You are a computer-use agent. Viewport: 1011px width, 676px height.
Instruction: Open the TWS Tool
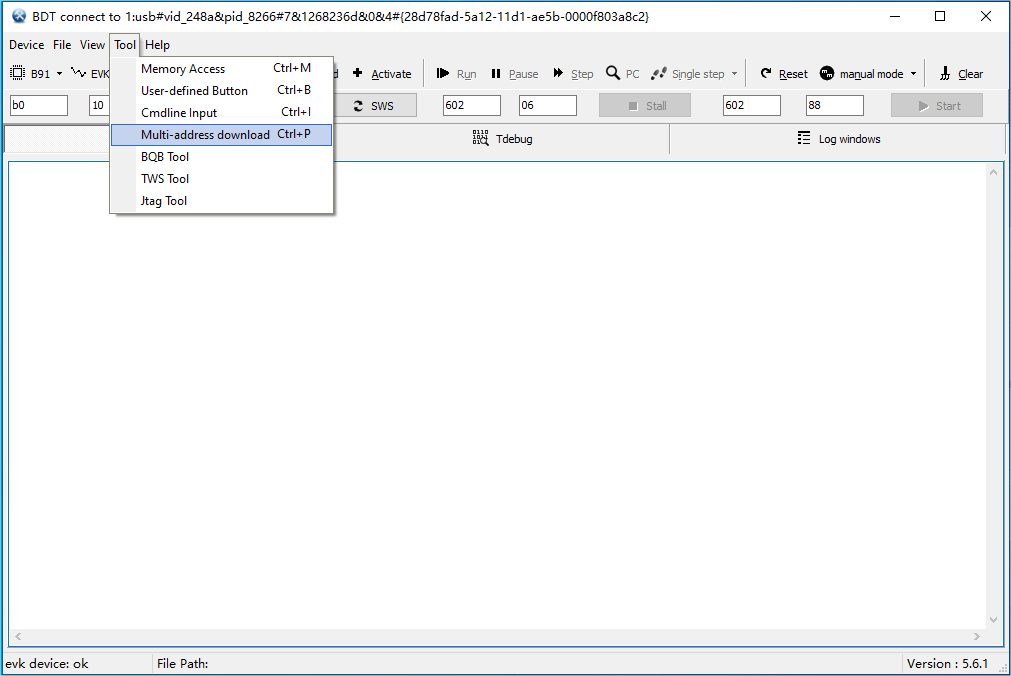pos(222,179)
